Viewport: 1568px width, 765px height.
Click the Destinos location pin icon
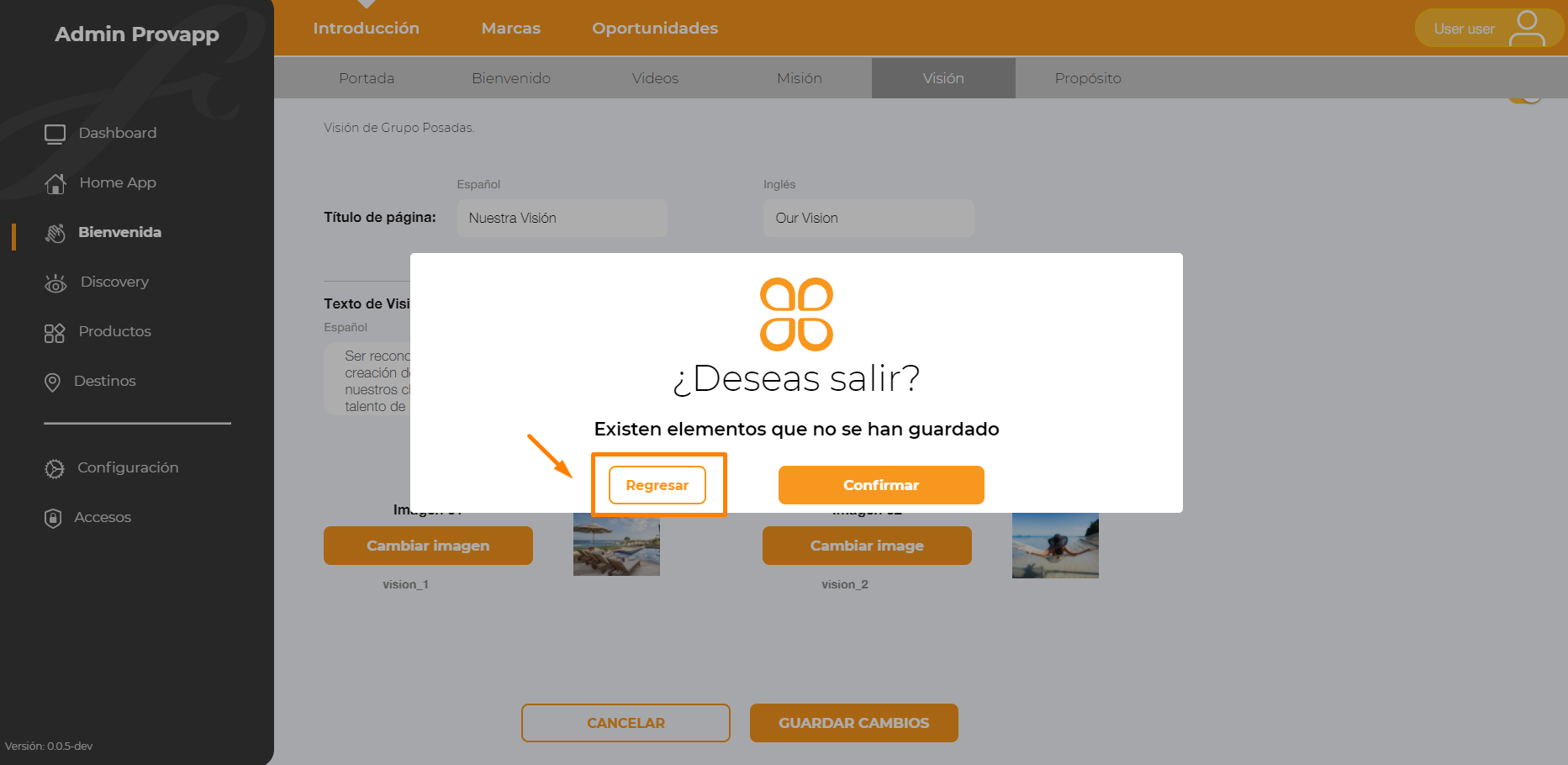point(52,382)
